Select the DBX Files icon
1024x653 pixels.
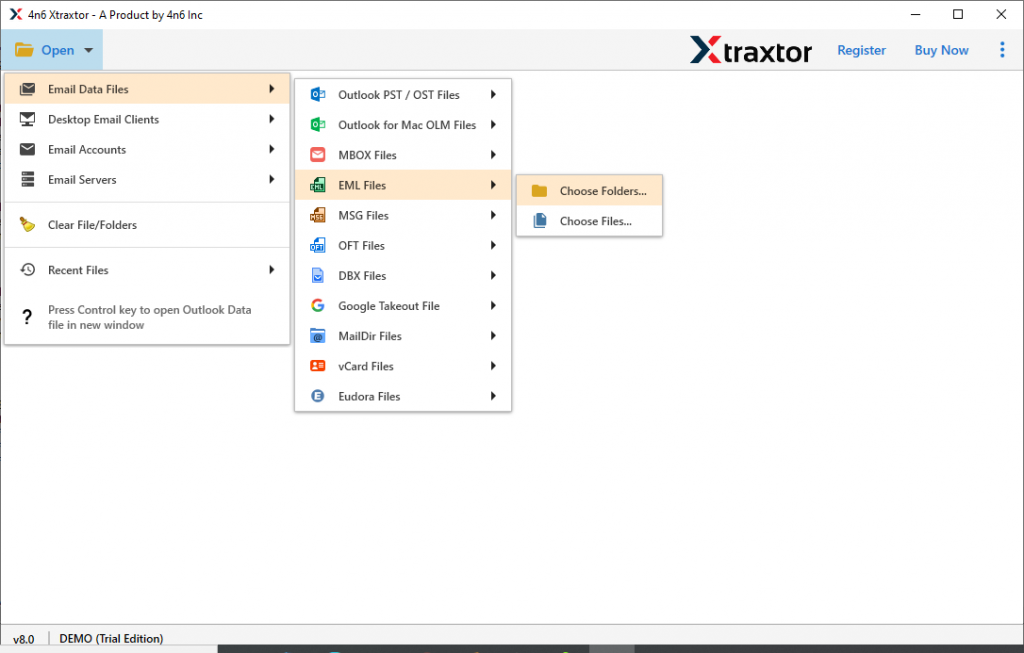pyautogui.click(x=320, y=275)
